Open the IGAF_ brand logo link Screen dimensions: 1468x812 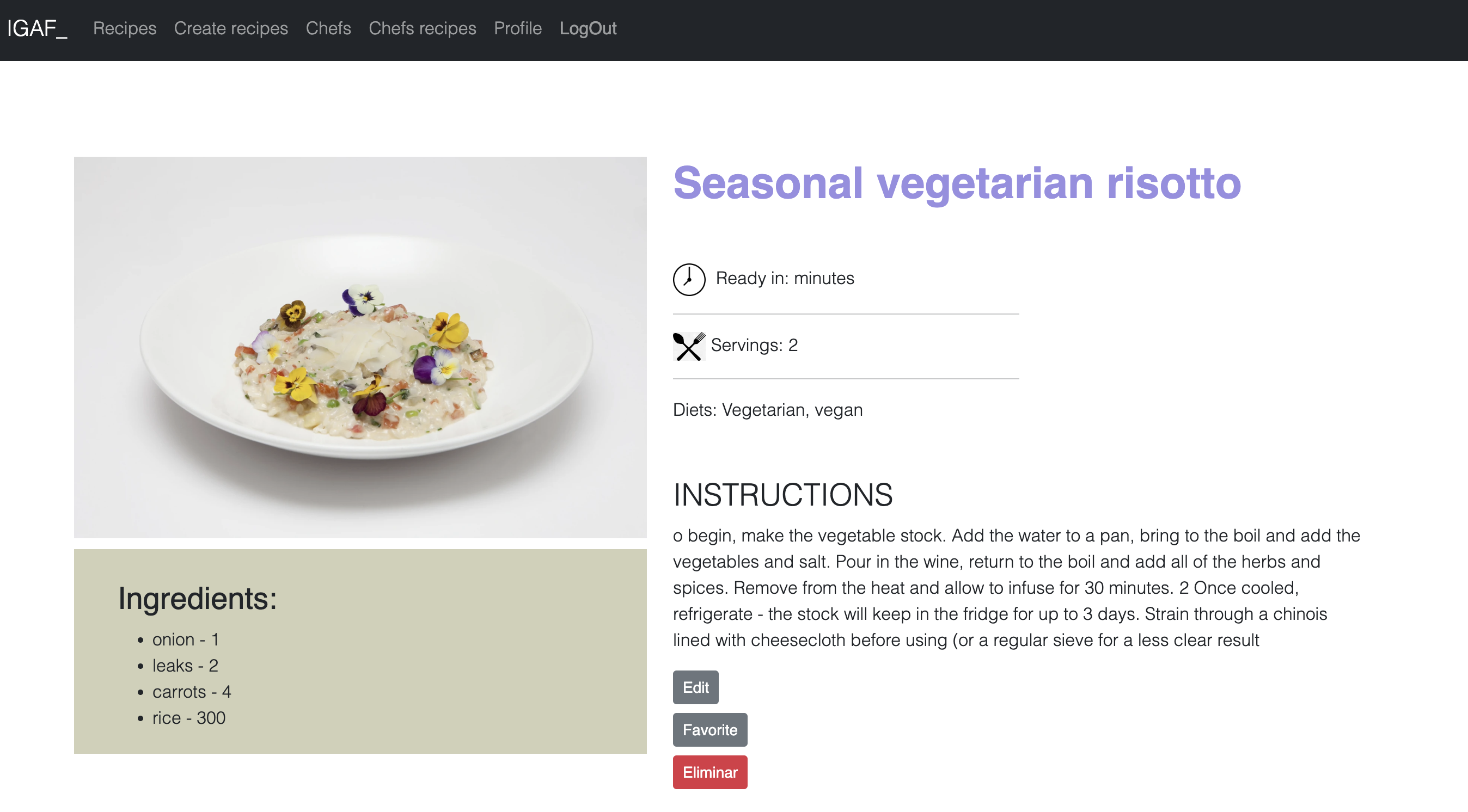pyautogui.click(x=38, y=28)
